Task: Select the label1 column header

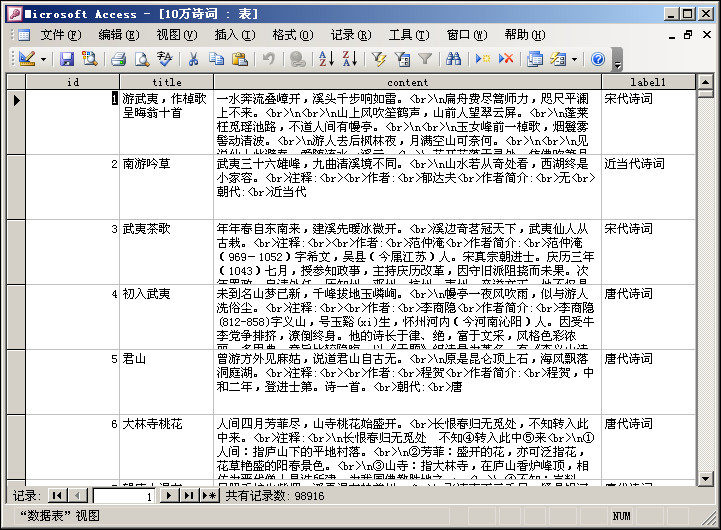Action: (x=648, y=82)
